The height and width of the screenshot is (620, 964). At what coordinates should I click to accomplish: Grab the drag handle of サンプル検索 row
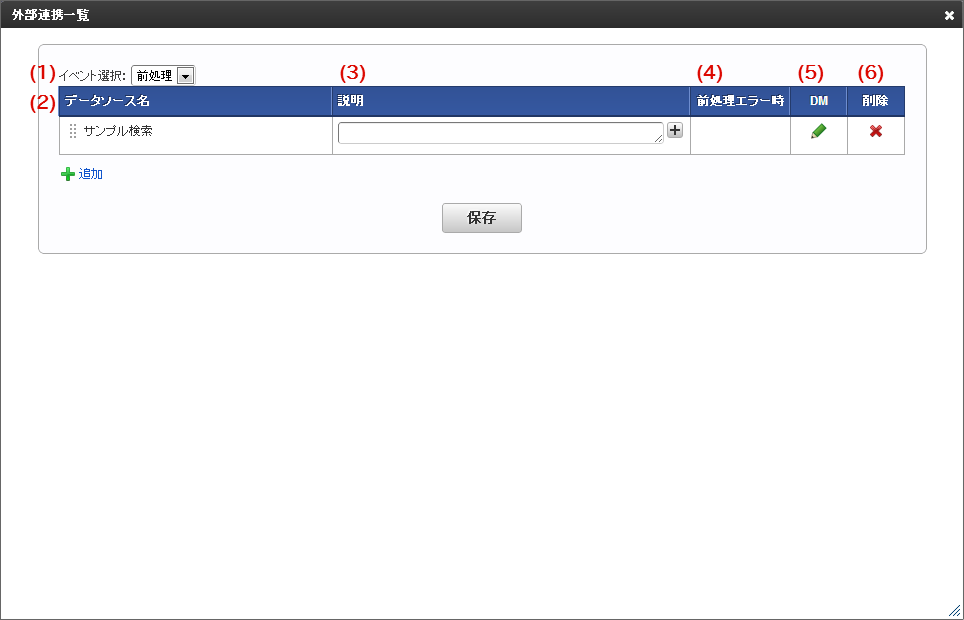pyautogui.click(x=73, y=131)
